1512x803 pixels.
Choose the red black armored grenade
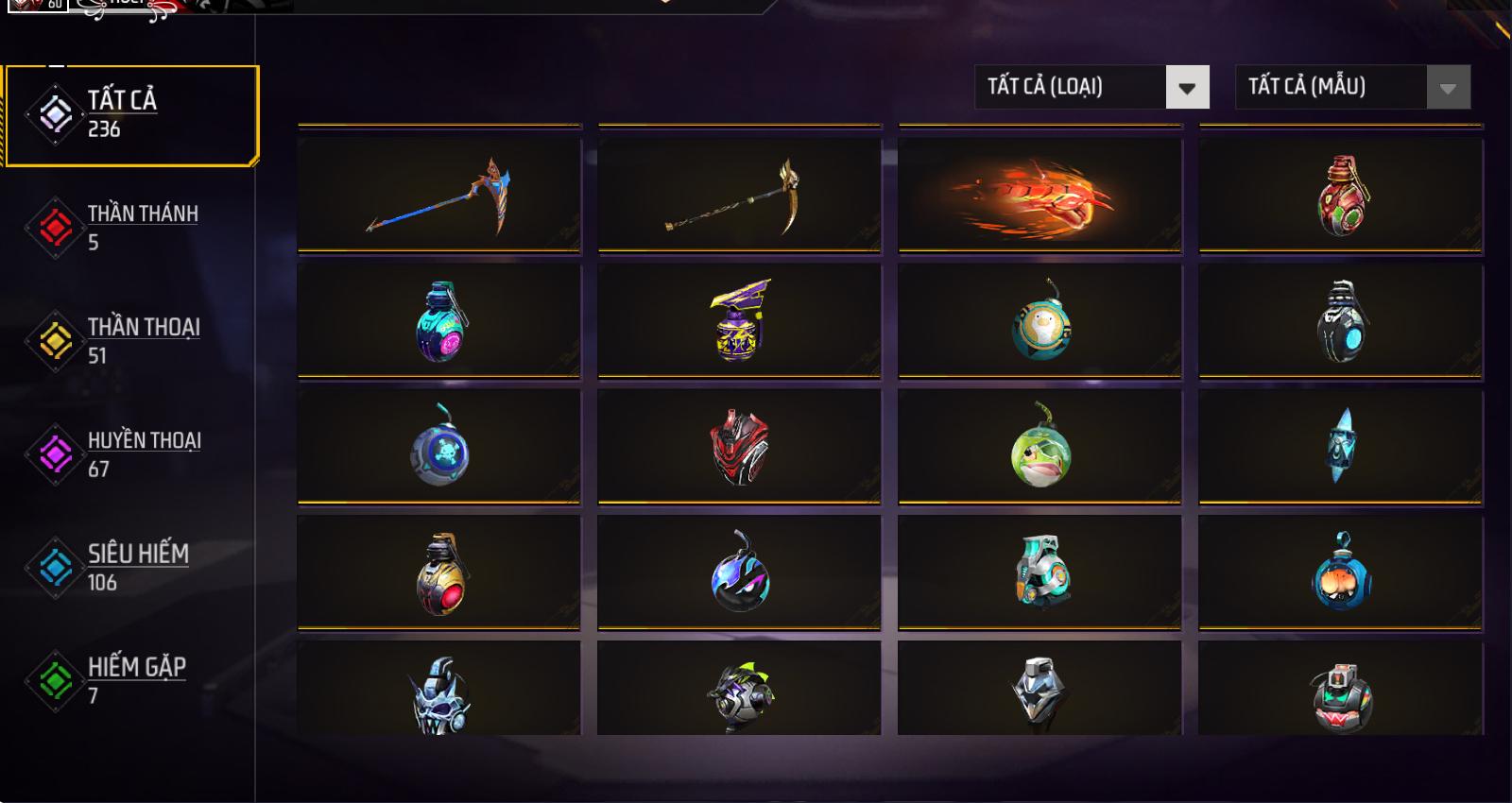pyautogui.click(x=739, y=447)
